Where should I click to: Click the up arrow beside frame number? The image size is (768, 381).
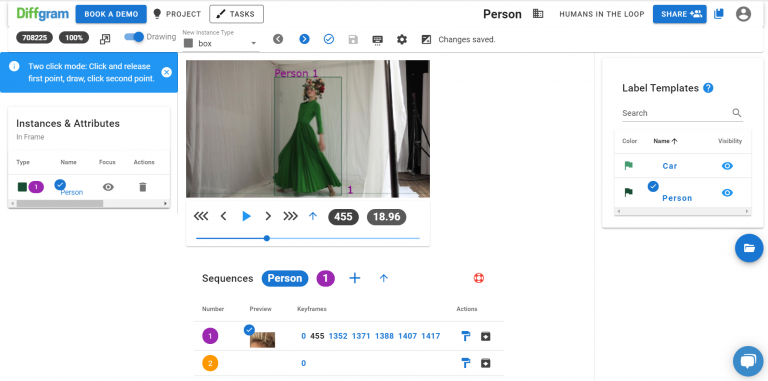tap(313, 216)
